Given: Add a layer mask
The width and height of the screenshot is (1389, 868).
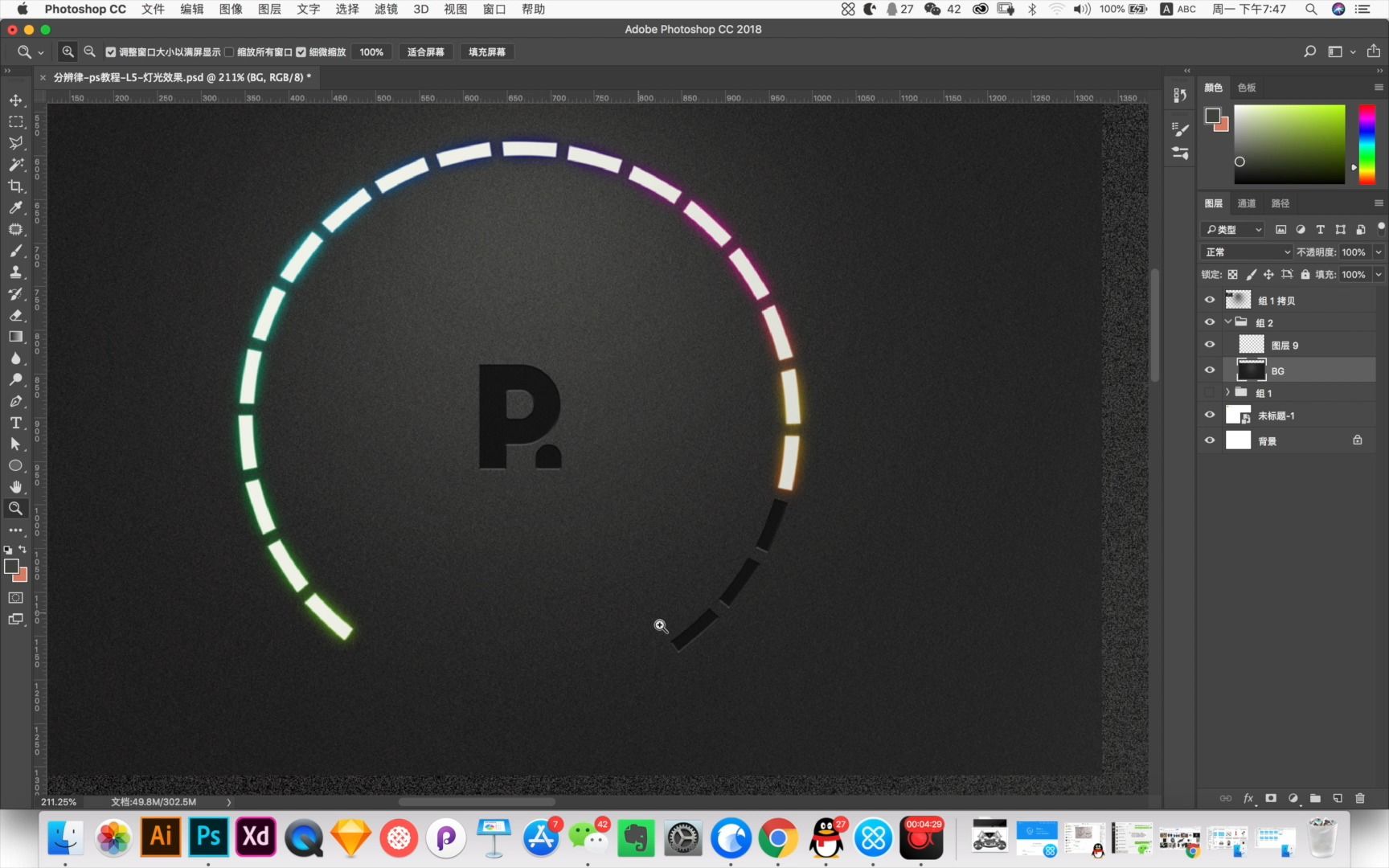Looking at the screenshot, I should (x=1271, y=798).
